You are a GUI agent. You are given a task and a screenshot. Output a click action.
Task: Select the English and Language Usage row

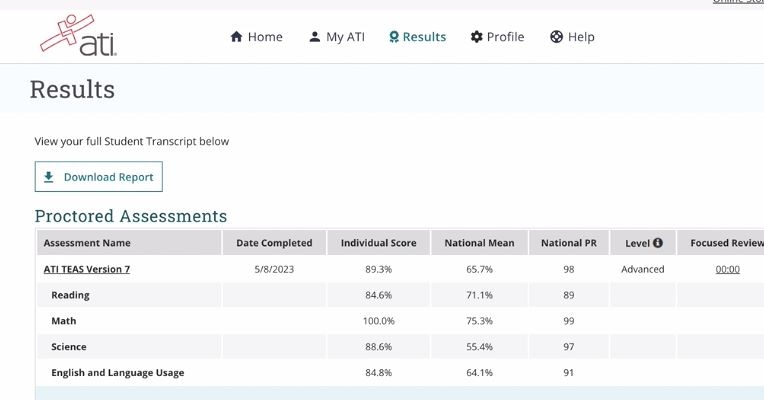tap(401, 372)
